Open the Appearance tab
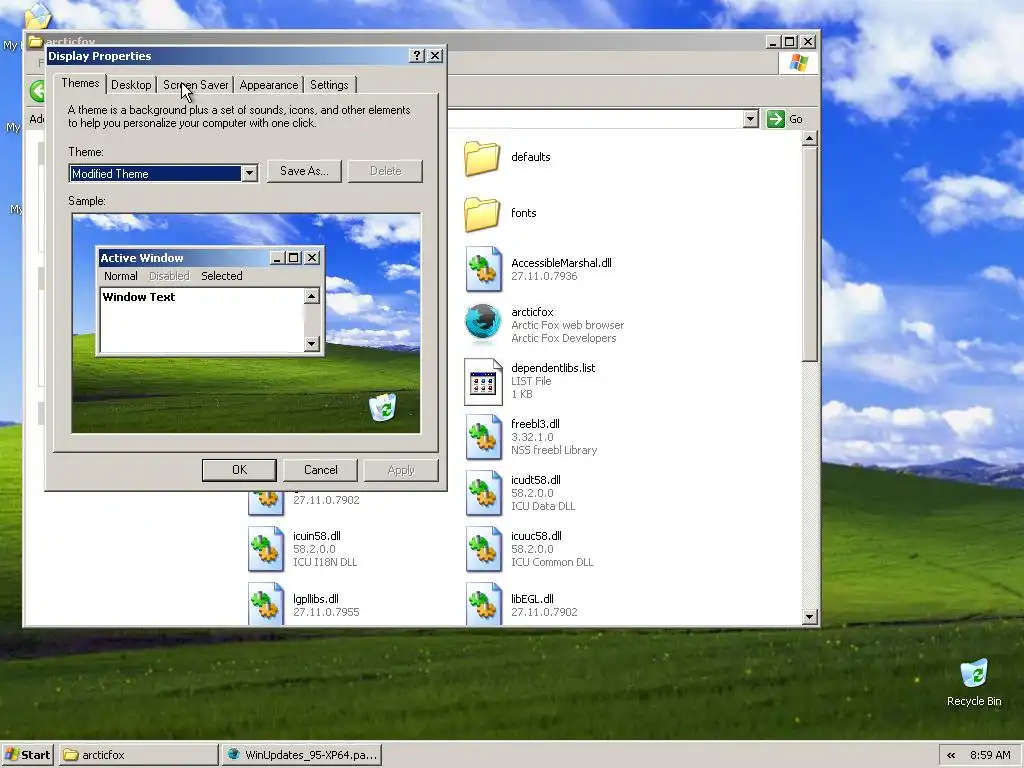 pyautogui.click(x=268, y=85)
